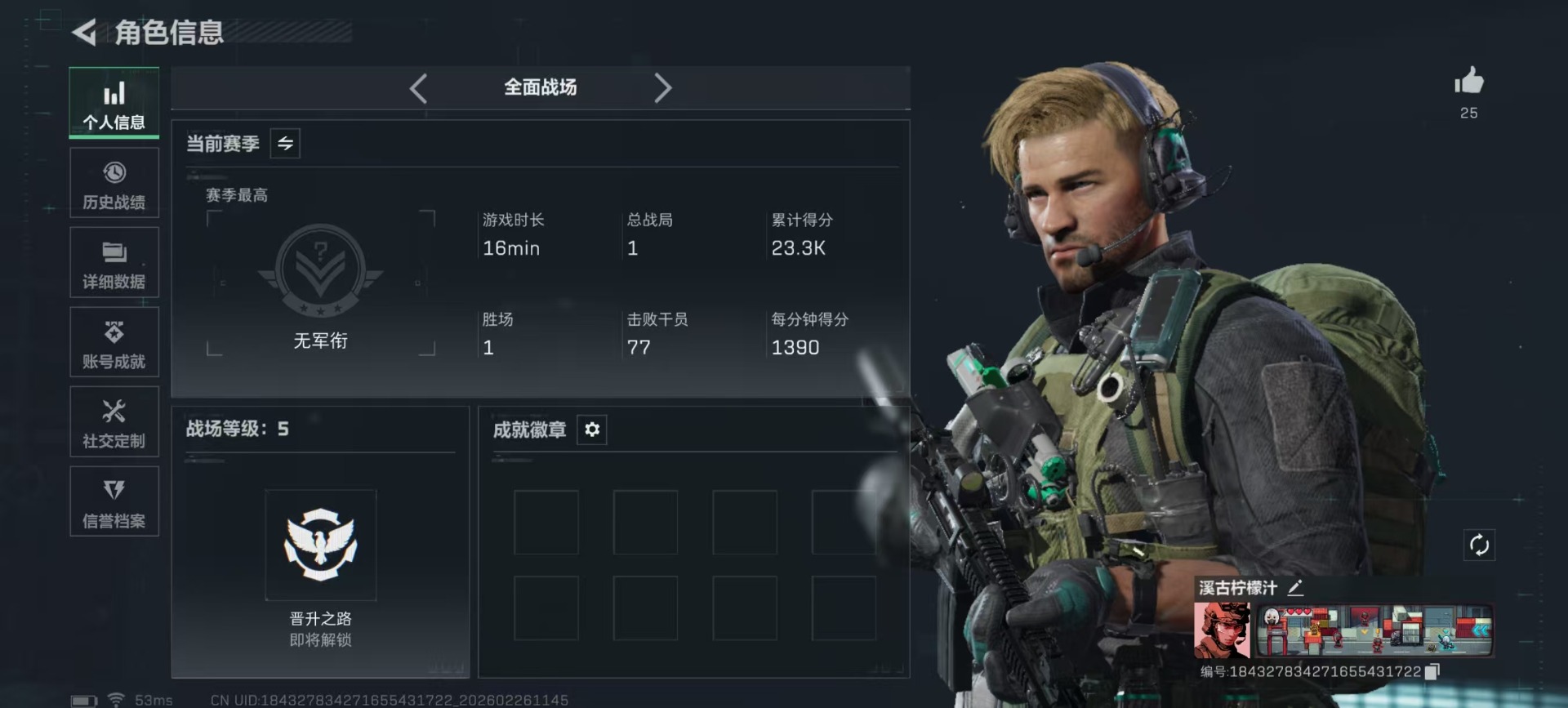Click the 无军衔 rank badge emblem
This screenshot has width=1568, height=708.
(320, 271)
